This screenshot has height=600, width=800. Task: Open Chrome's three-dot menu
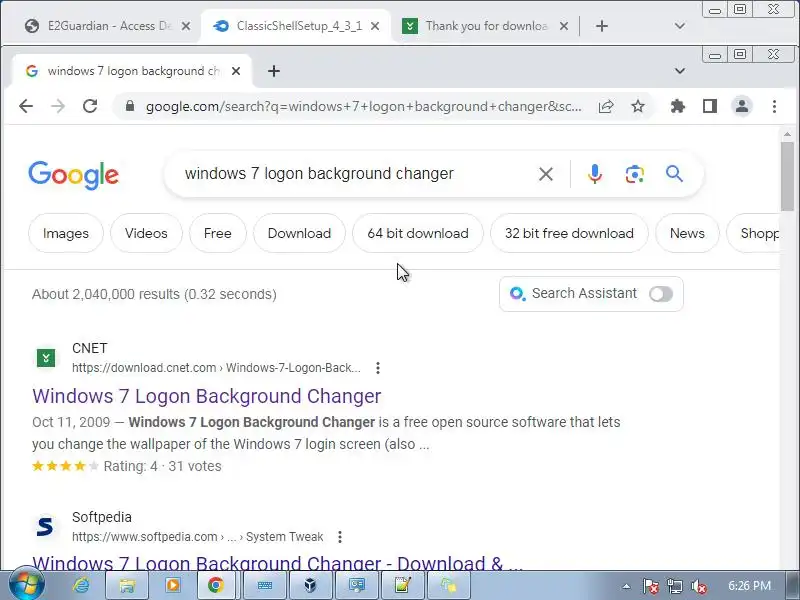pyautogui.click(x=774, y=106)
